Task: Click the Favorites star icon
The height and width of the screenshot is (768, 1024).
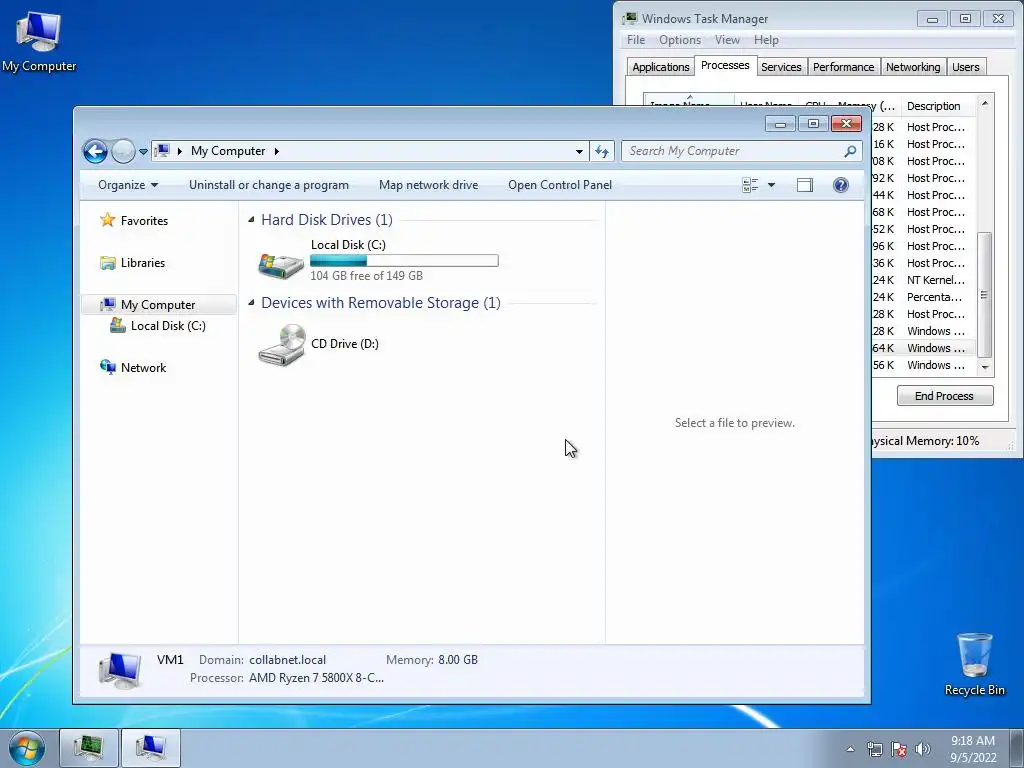Action: point(107,220)
